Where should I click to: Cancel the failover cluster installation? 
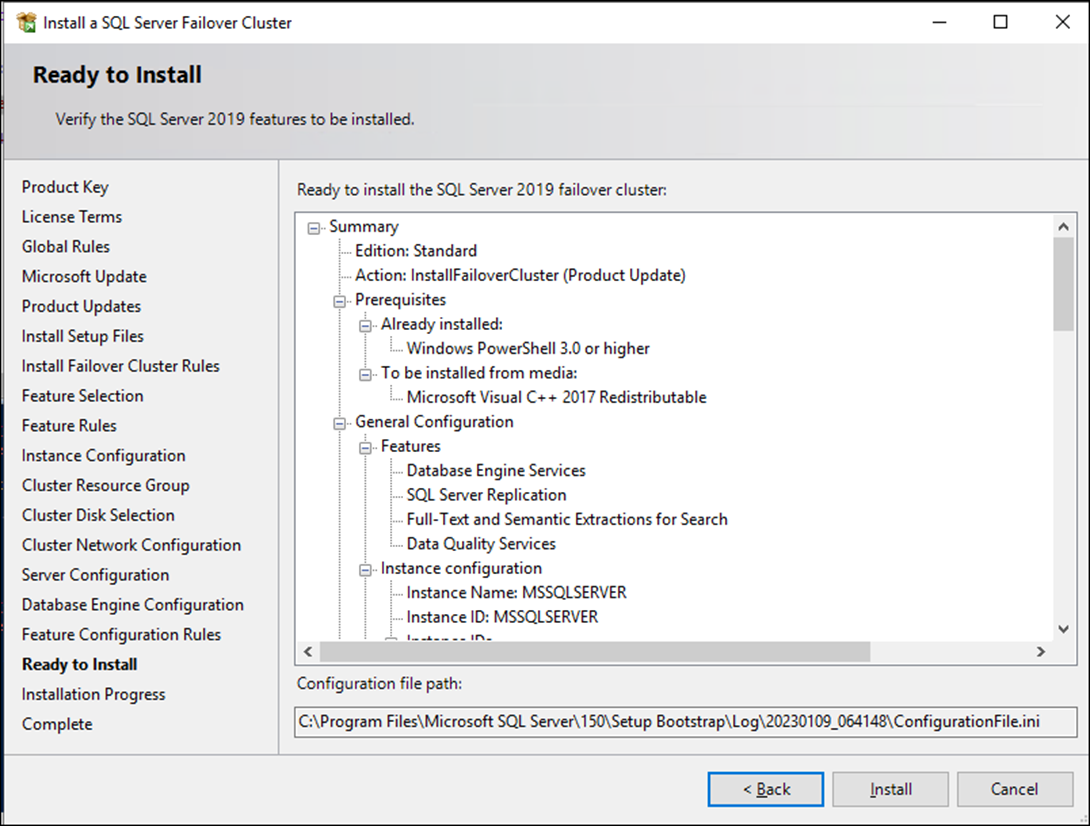pos(1015,789)
